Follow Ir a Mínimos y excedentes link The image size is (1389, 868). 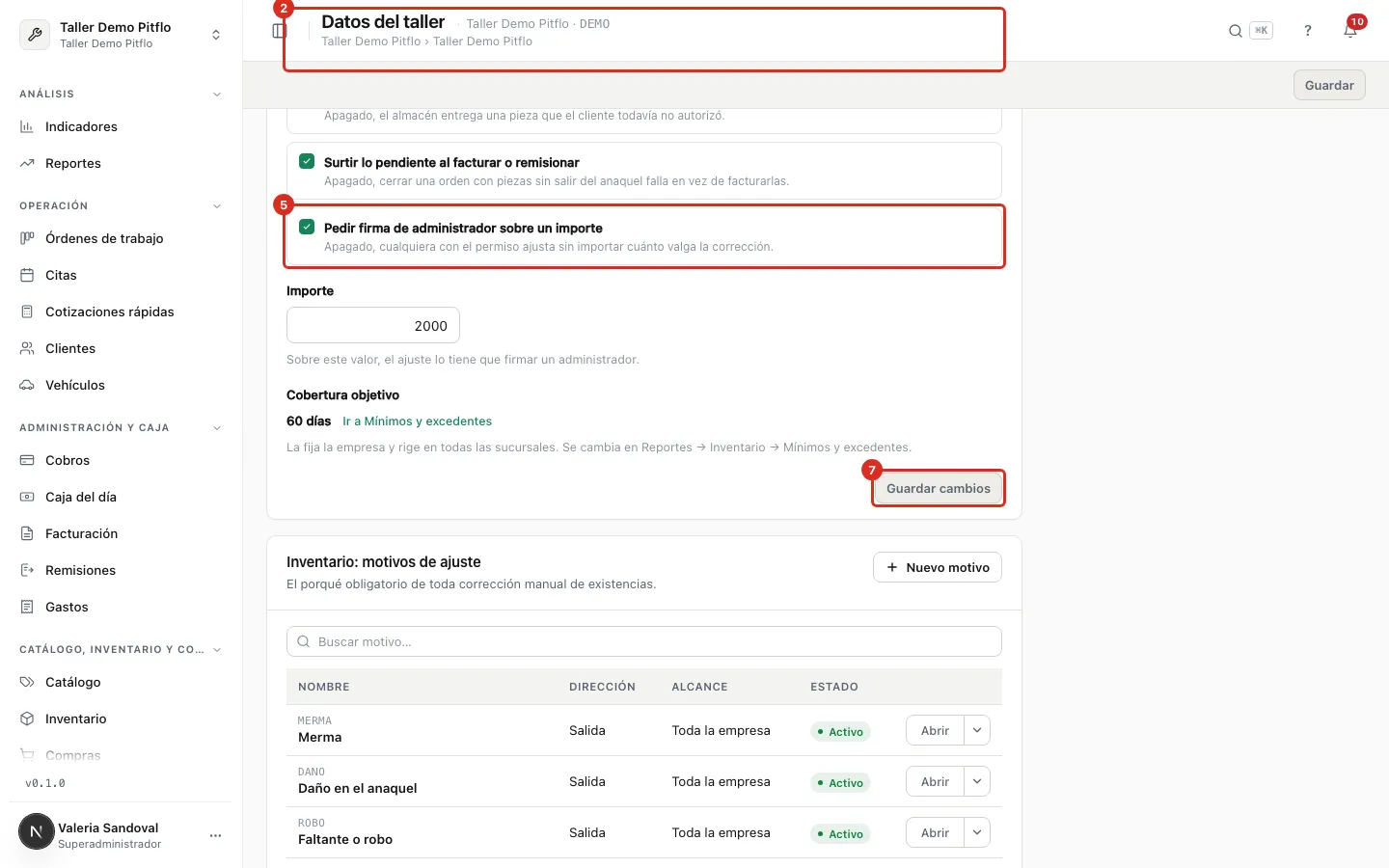click(418, 421)
